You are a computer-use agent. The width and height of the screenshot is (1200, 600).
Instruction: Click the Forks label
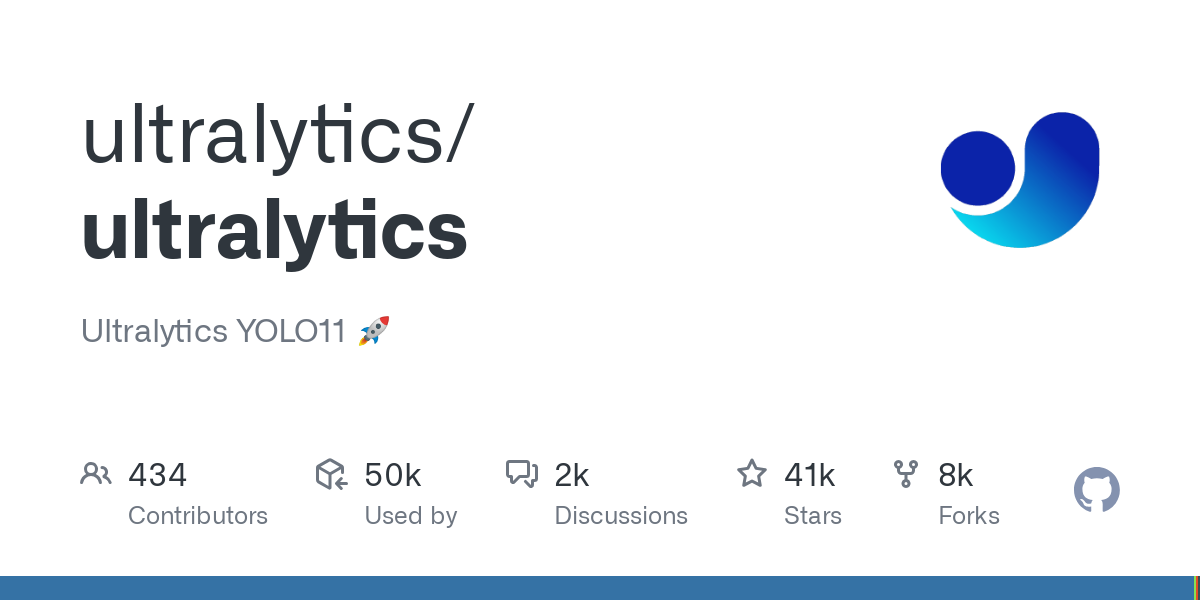pos(969,516)
